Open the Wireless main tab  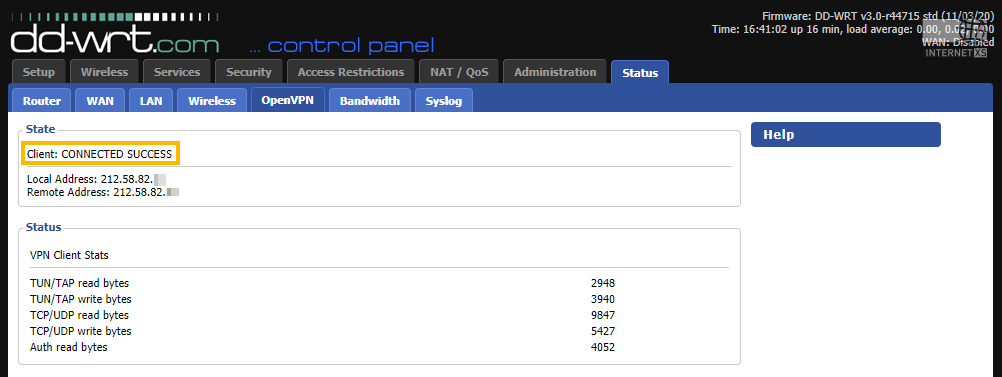[104, 72]
